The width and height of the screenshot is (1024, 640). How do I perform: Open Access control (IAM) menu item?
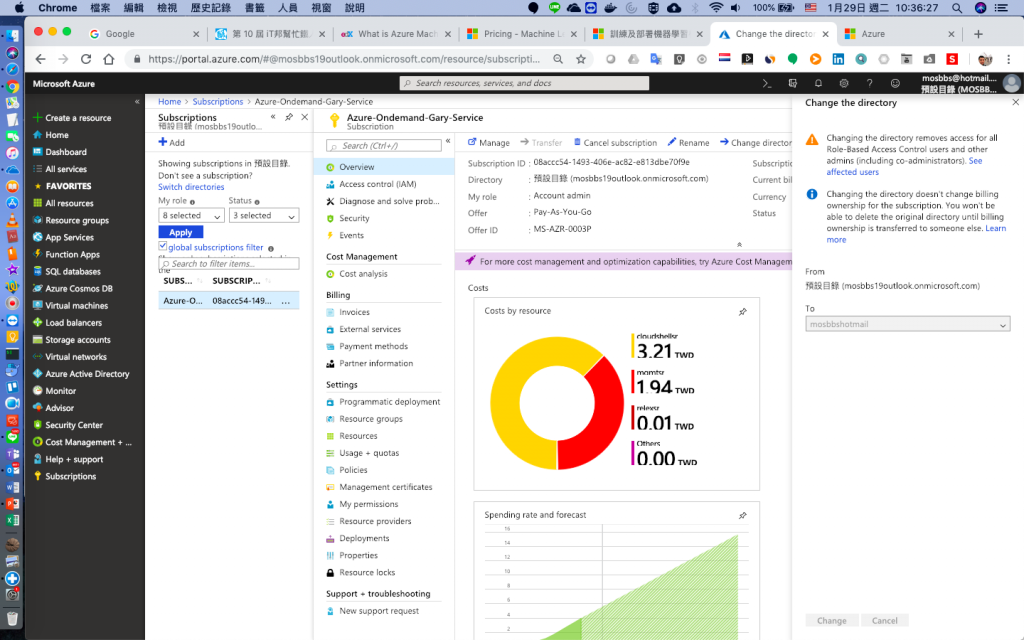coord(377,184)
